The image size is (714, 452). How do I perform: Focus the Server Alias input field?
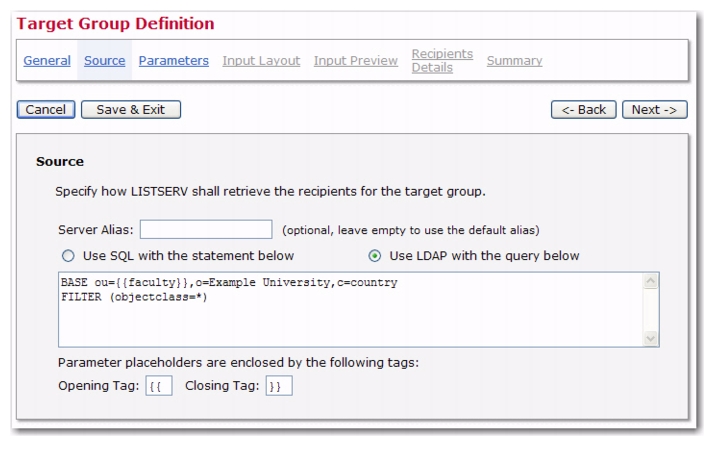[206, 229]
